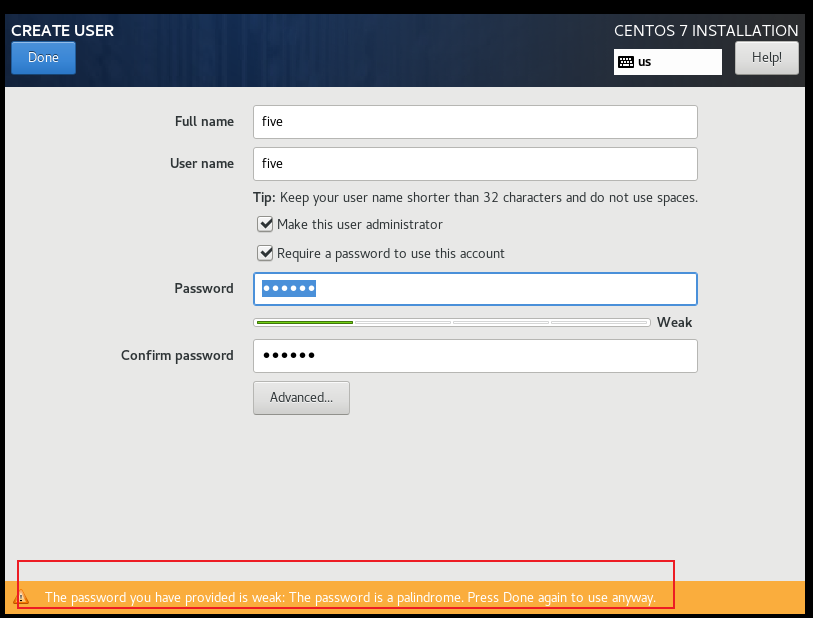Viewport: 813px width, 618px height.
Task: Click the Confirm password label
Action: [177, 356]
